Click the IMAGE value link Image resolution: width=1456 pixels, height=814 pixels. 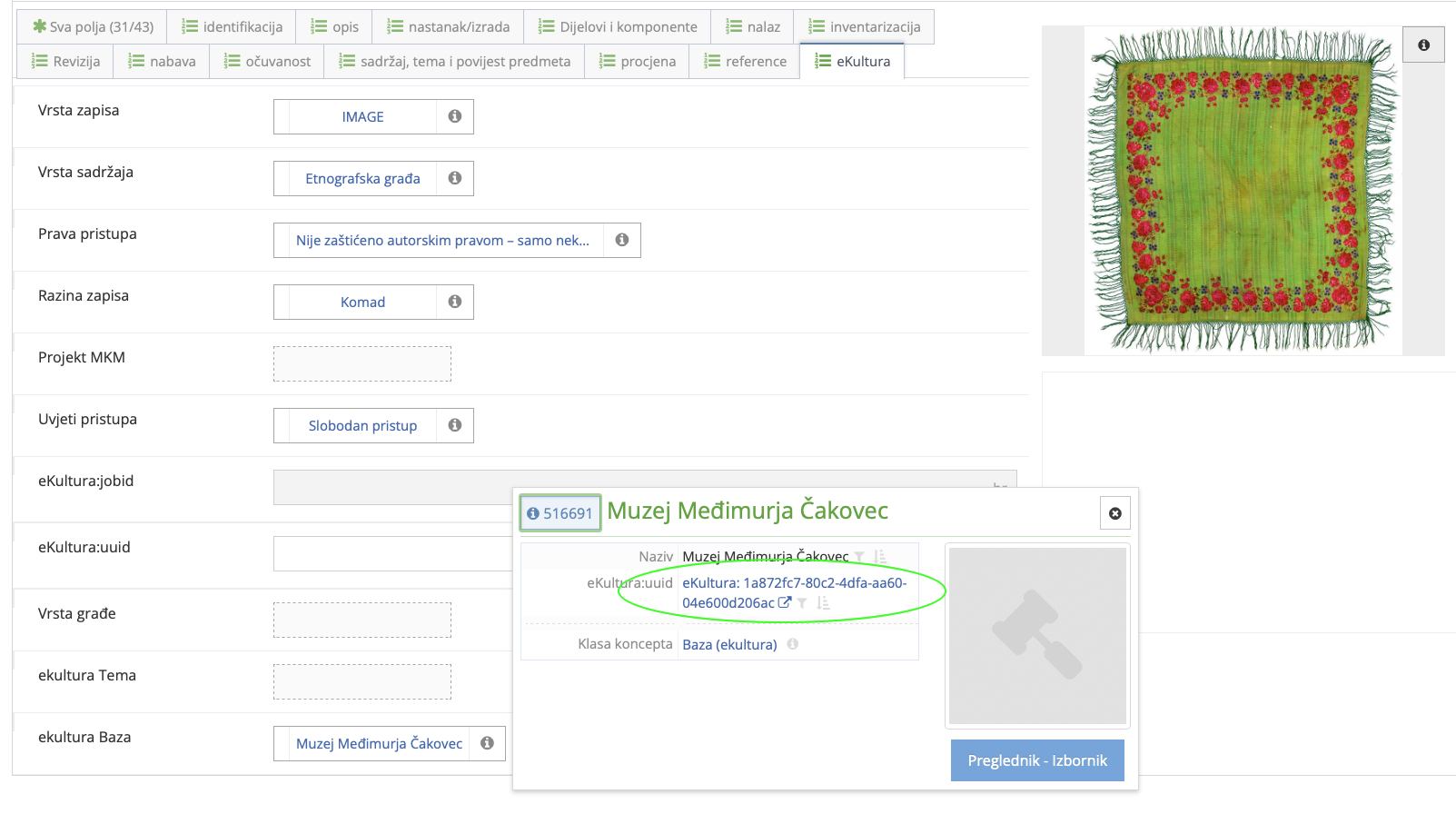pyautogui.click(x=362, y=116)
